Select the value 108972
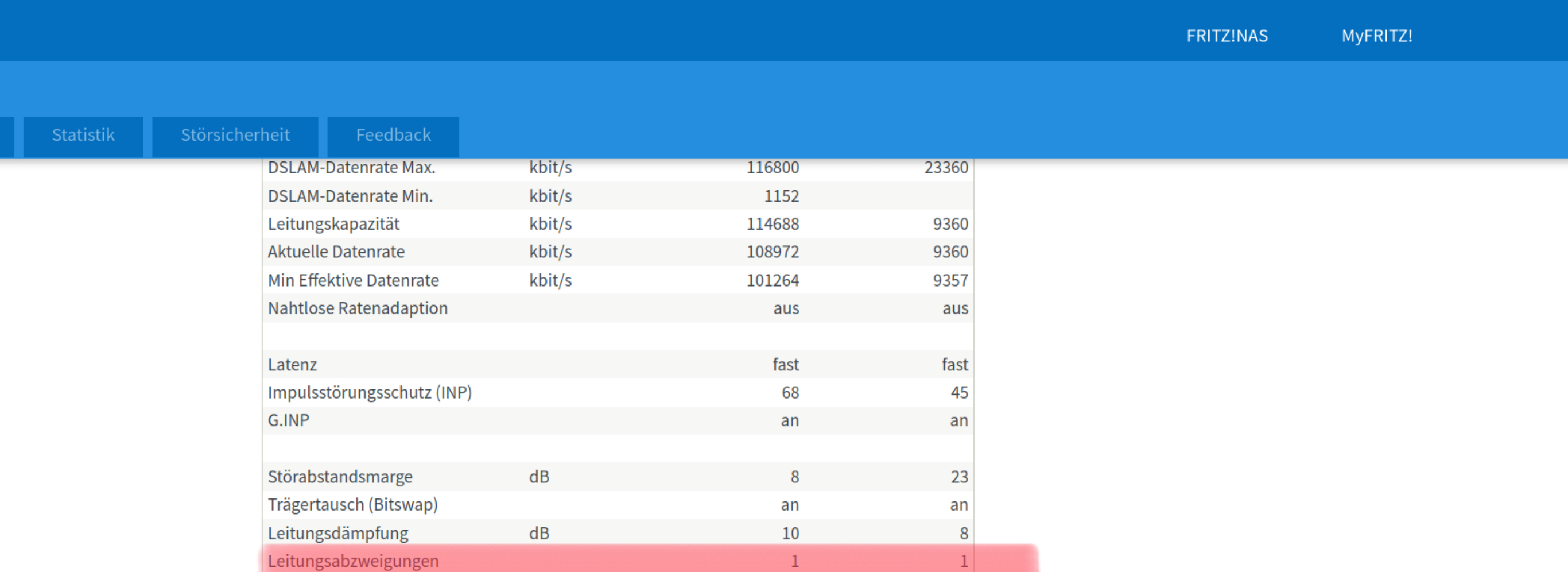Screen dimensions: 1568x572 pyautogui.click(x=773, y=252)
